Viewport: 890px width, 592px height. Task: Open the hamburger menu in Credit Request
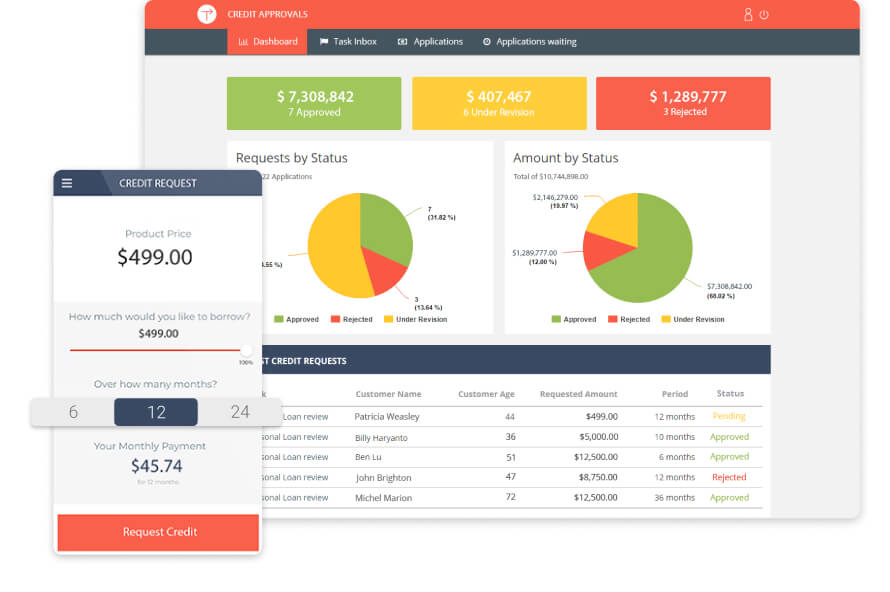(x=67, y=183)
